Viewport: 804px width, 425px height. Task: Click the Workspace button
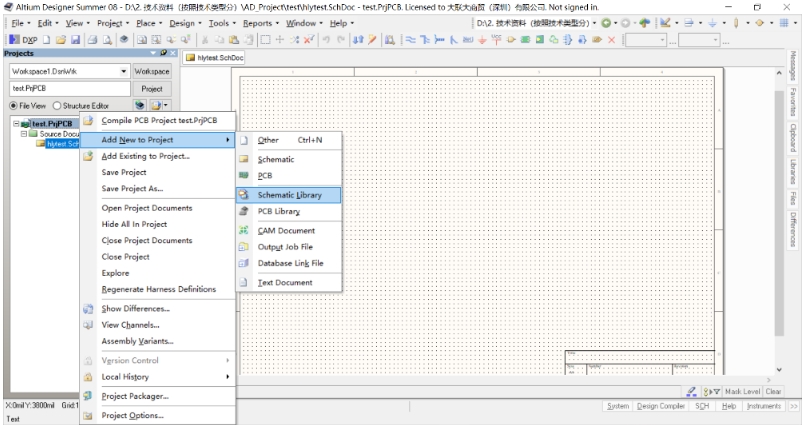152,71
